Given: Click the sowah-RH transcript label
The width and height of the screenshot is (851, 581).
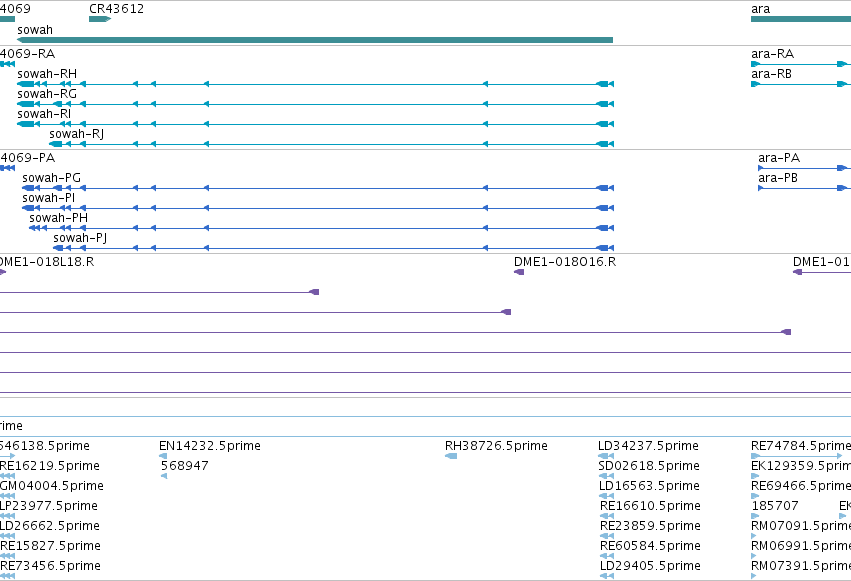Looking at the screenshot, I should coord(47,74).
